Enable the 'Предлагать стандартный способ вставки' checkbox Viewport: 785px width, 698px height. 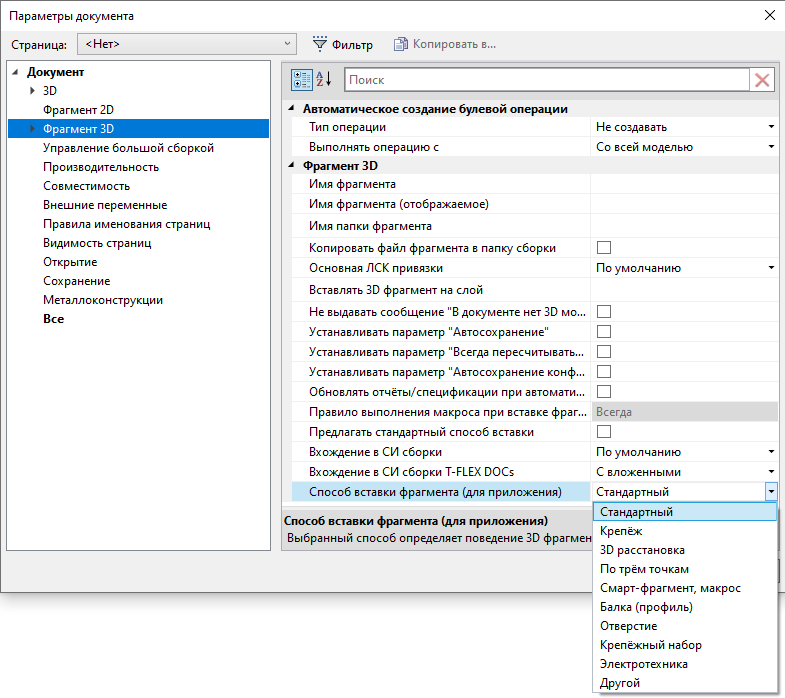pyautogui.click(x=604, y=432)
